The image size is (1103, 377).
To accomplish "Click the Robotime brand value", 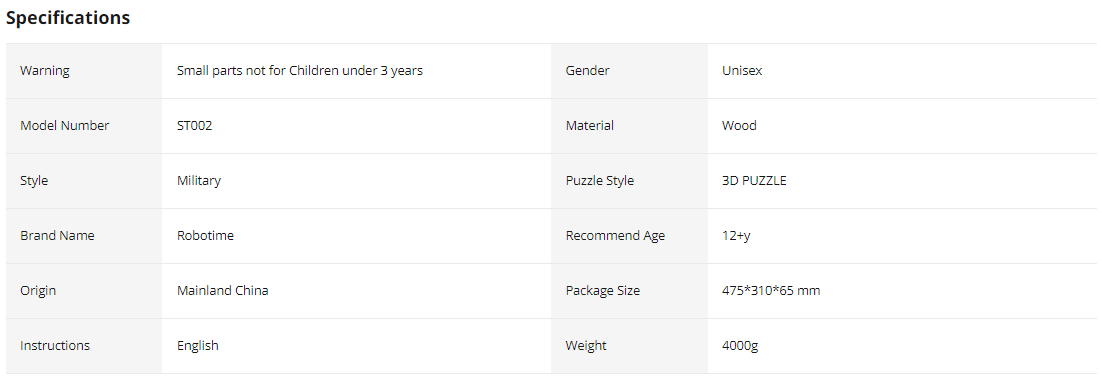I will [205, 236].
